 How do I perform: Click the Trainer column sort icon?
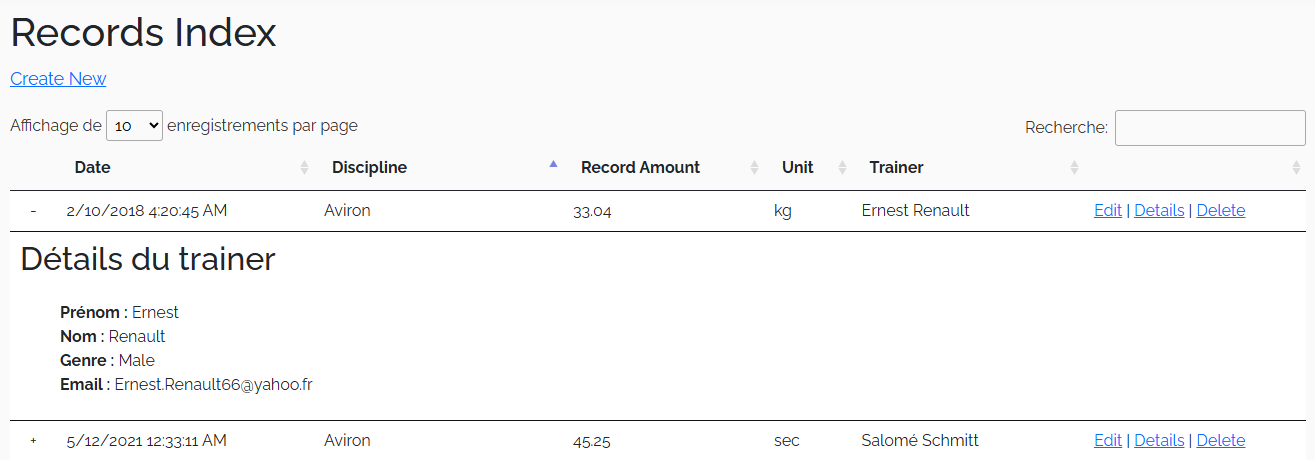point(1075,168)
